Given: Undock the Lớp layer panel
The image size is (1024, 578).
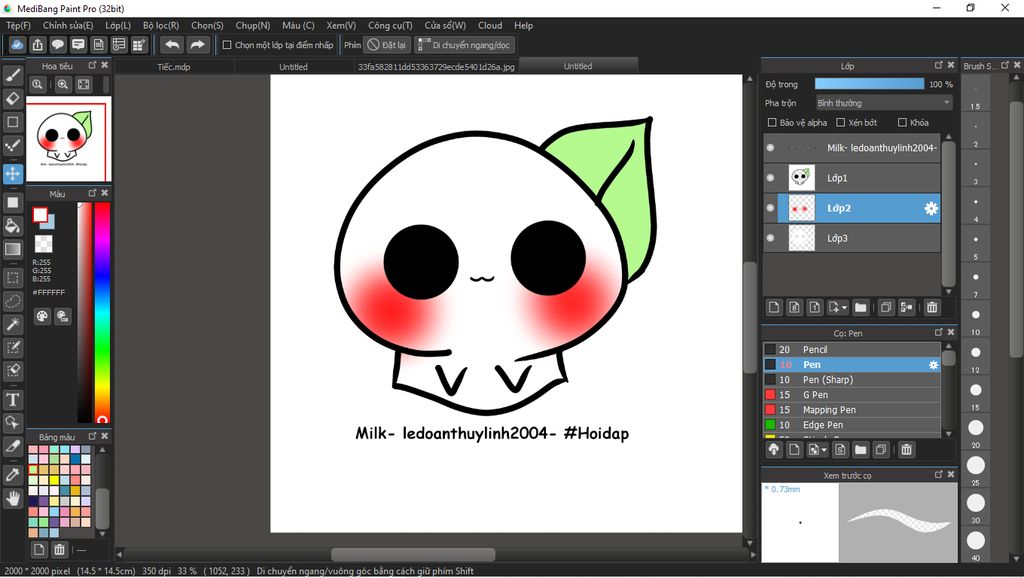Looking at the screenshot, I should pos(938,65).
